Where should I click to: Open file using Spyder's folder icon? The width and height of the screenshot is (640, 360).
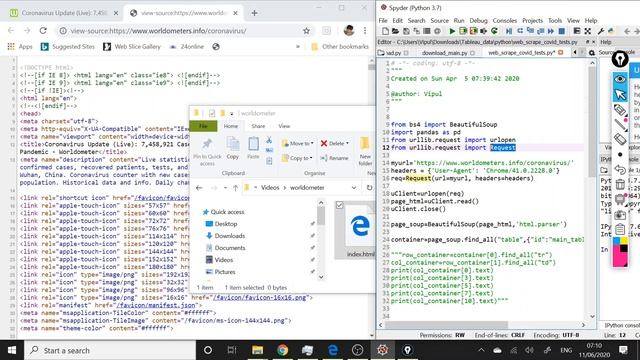point(395,31)
